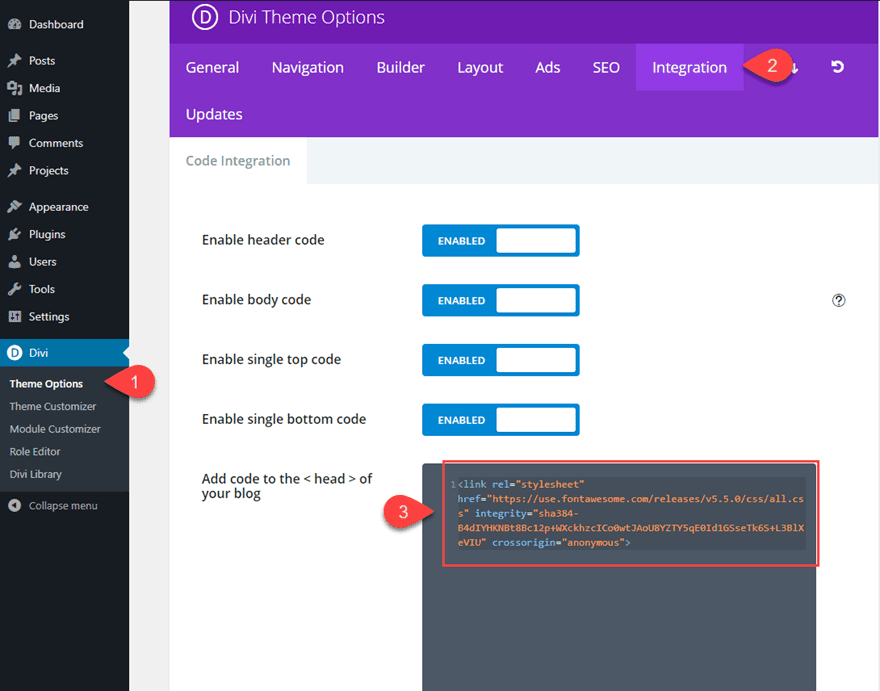Open Theme Options submenu link
880x691 pixels.
(x=46, y=384)
